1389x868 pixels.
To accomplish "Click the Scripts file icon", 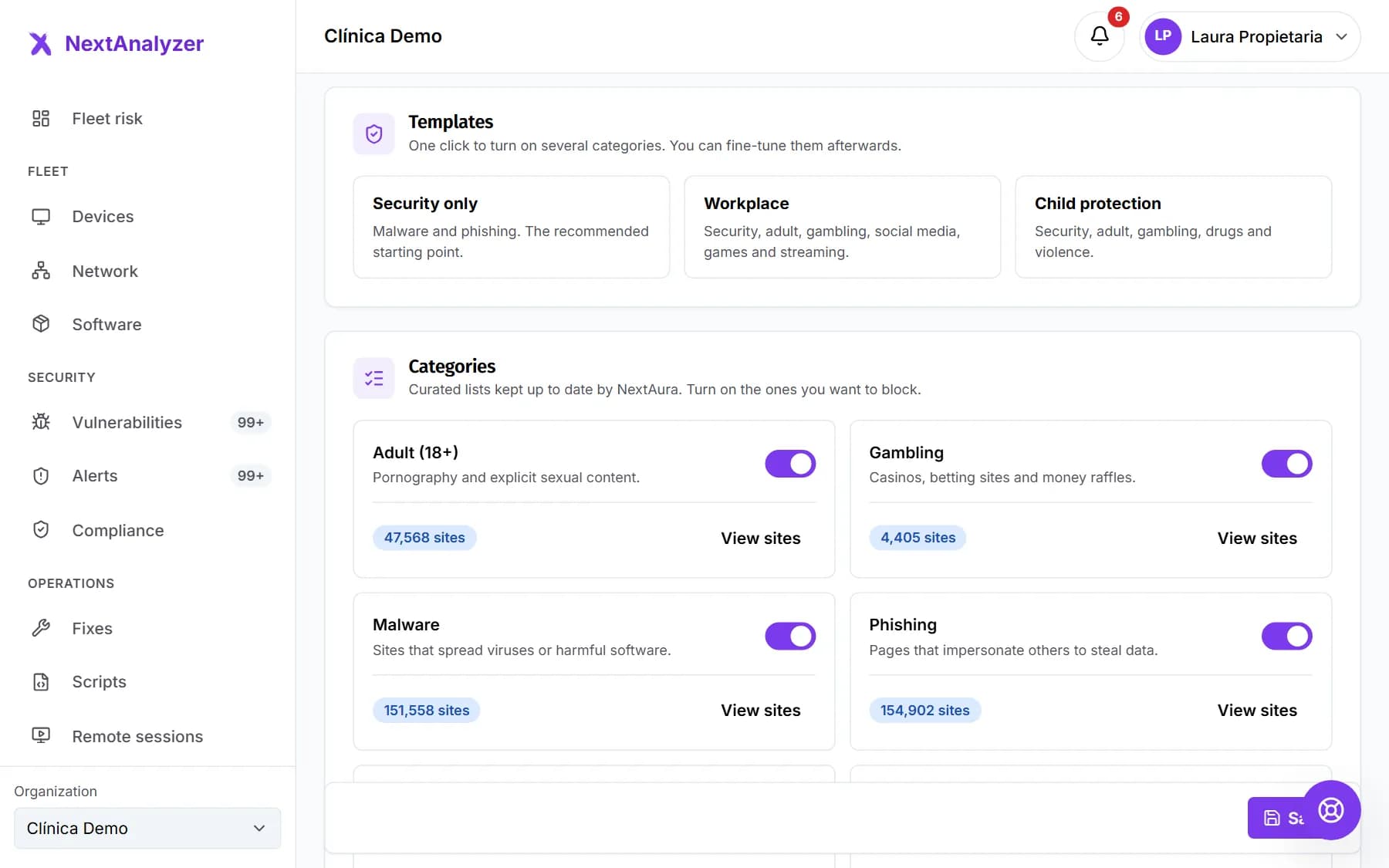I will tap(41, 682).
